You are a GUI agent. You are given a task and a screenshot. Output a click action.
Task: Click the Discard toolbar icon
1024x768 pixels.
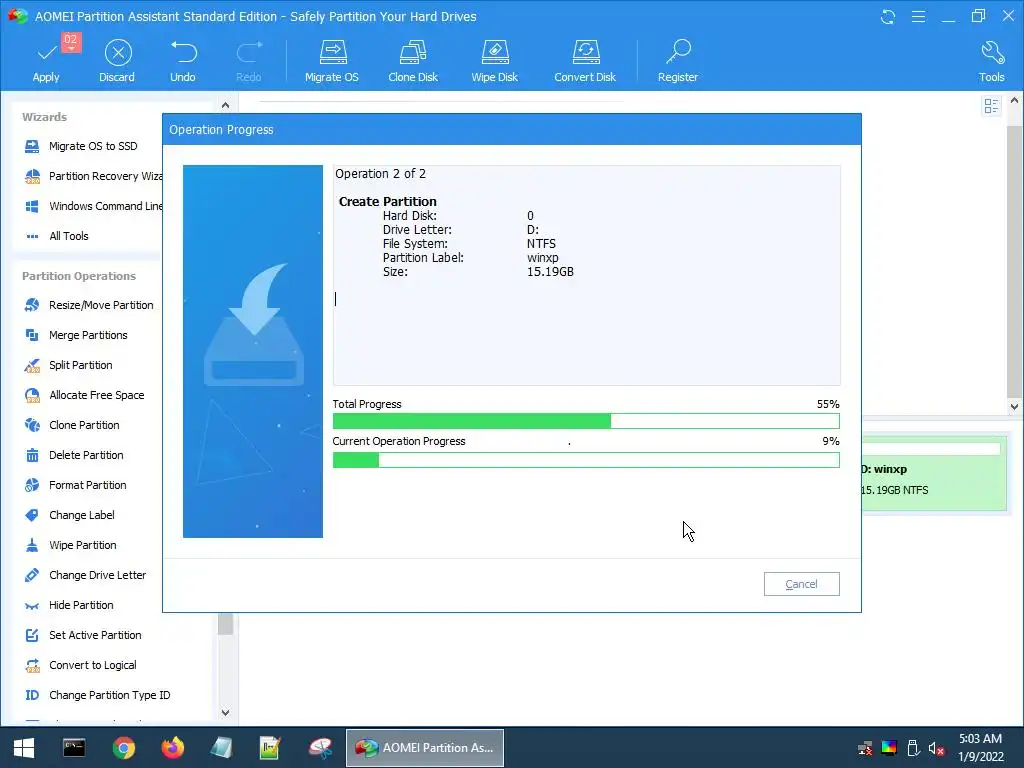tap(118, 61)
